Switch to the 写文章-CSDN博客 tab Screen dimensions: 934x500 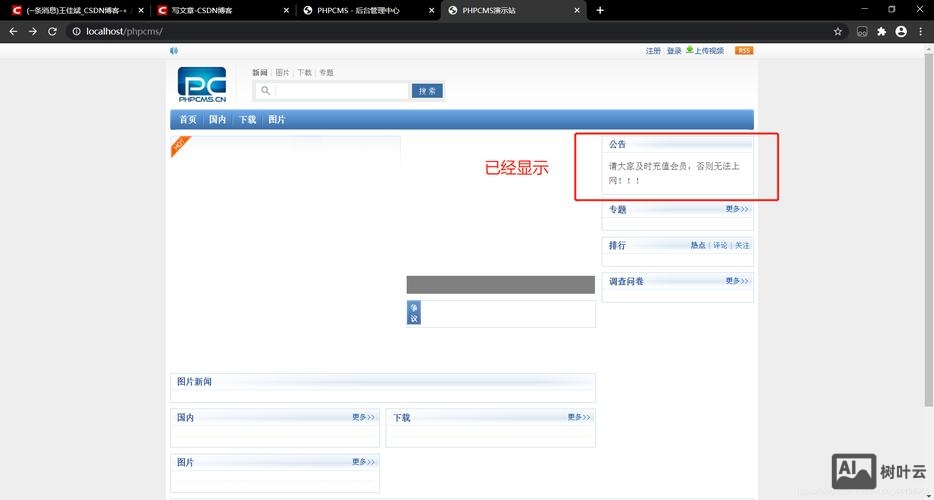[223, 10]
